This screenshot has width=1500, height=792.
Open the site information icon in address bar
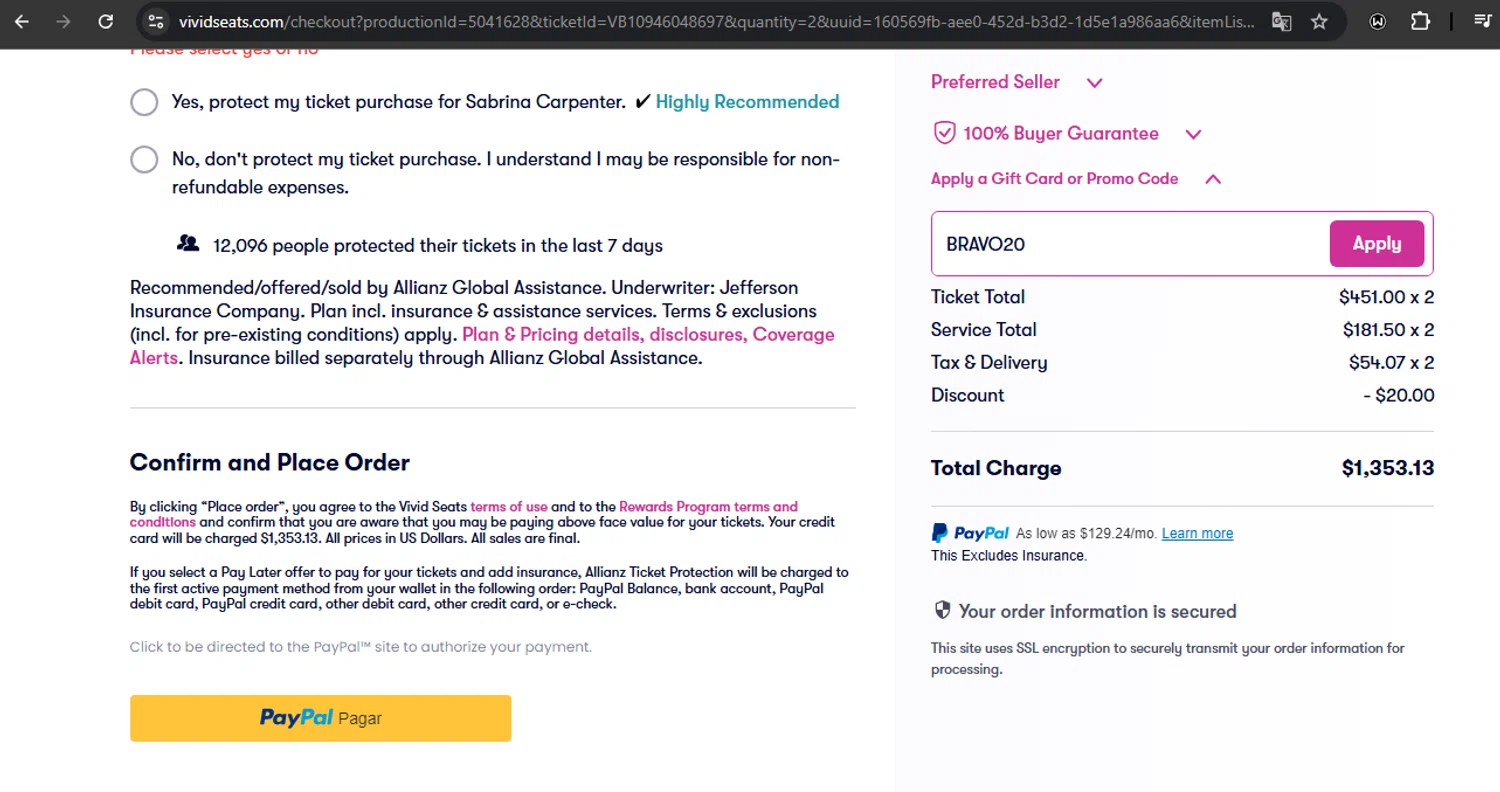tap(153, 21)
